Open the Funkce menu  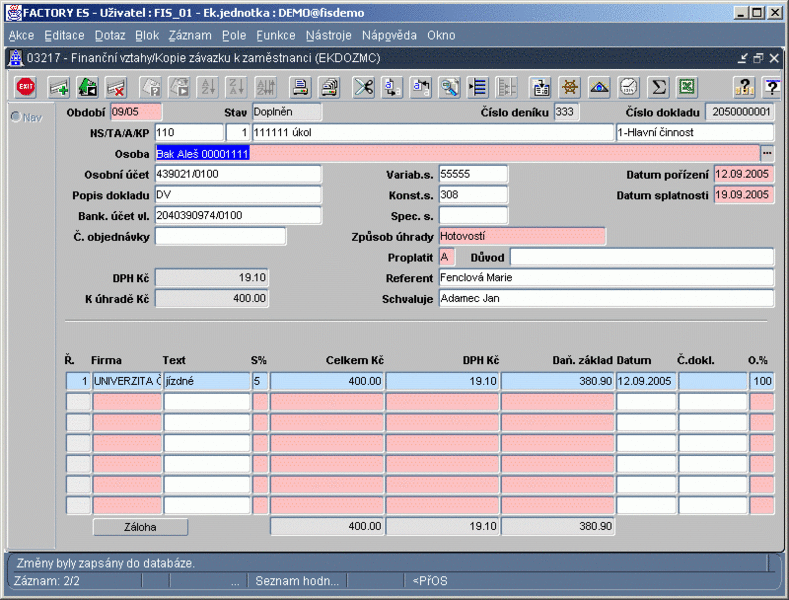coord(276,35)
